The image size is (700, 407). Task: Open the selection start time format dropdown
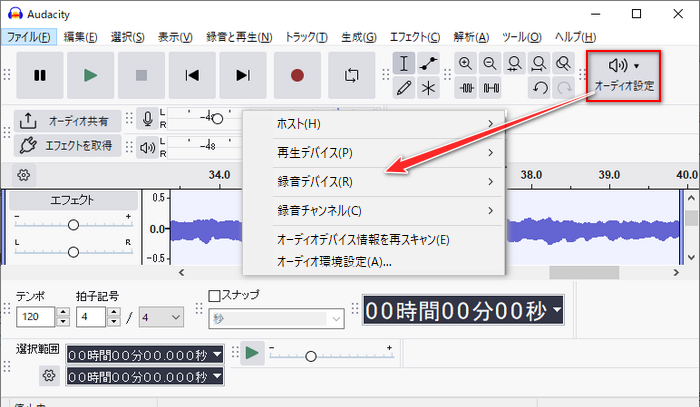tap(217, 355)
